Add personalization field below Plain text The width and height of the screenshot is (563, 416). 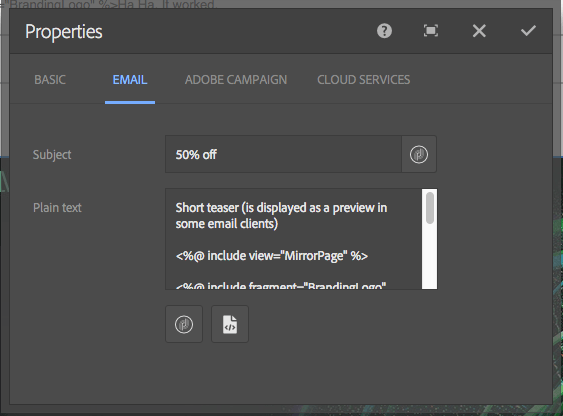[184, 324]
